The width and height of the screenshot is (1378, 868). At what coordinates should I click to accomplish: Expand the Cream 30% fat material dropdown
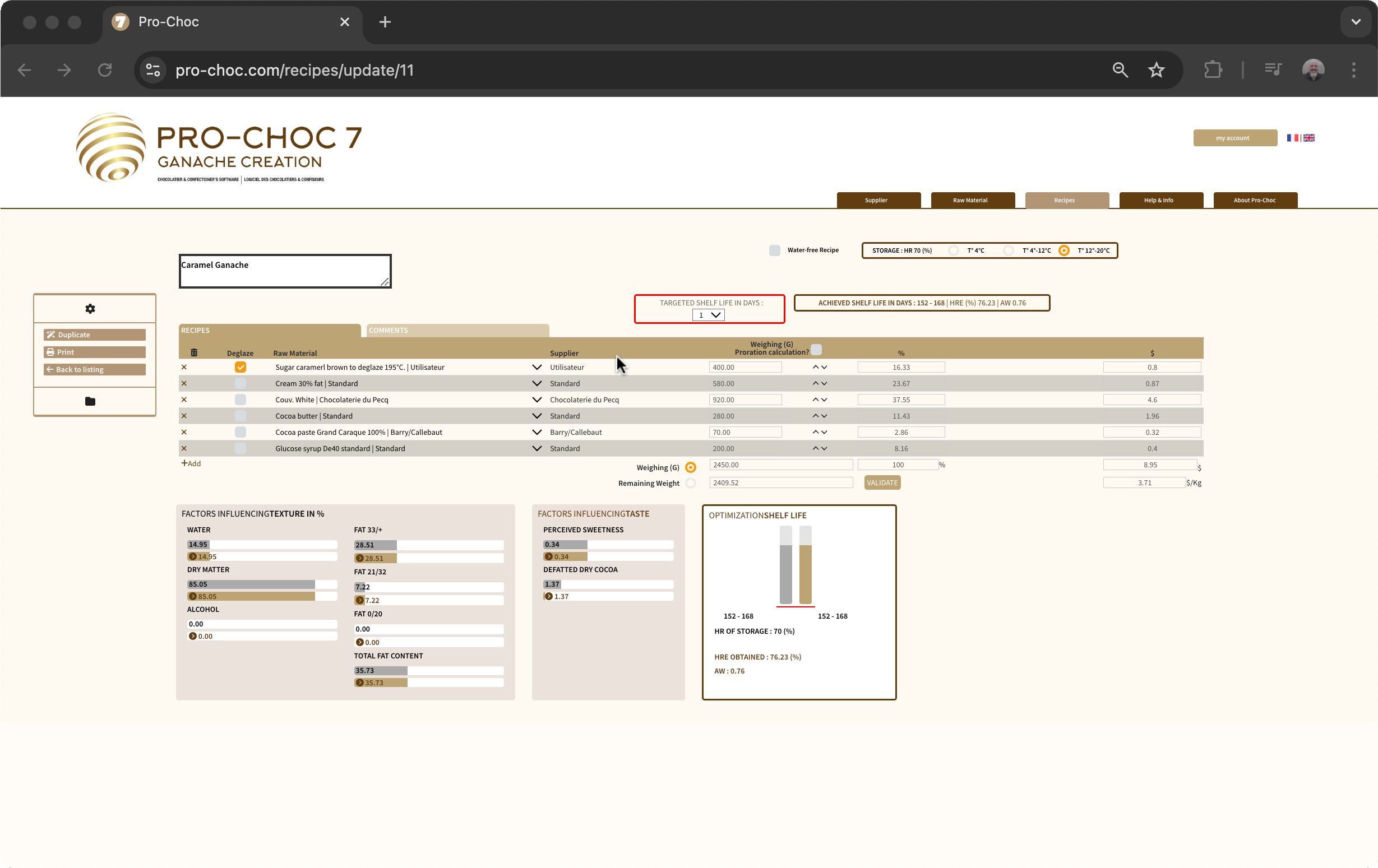(536, 384)
